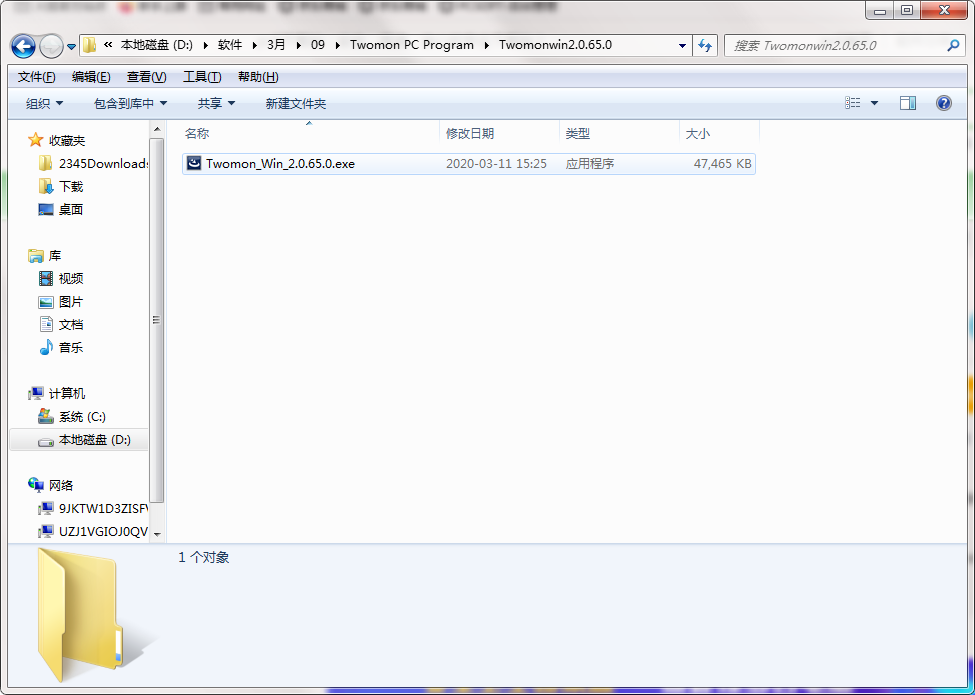The height and width of the screenshot is (695, 975).
Task: Click the 新建文件夹 button
Action: click(x=296, y=104)
